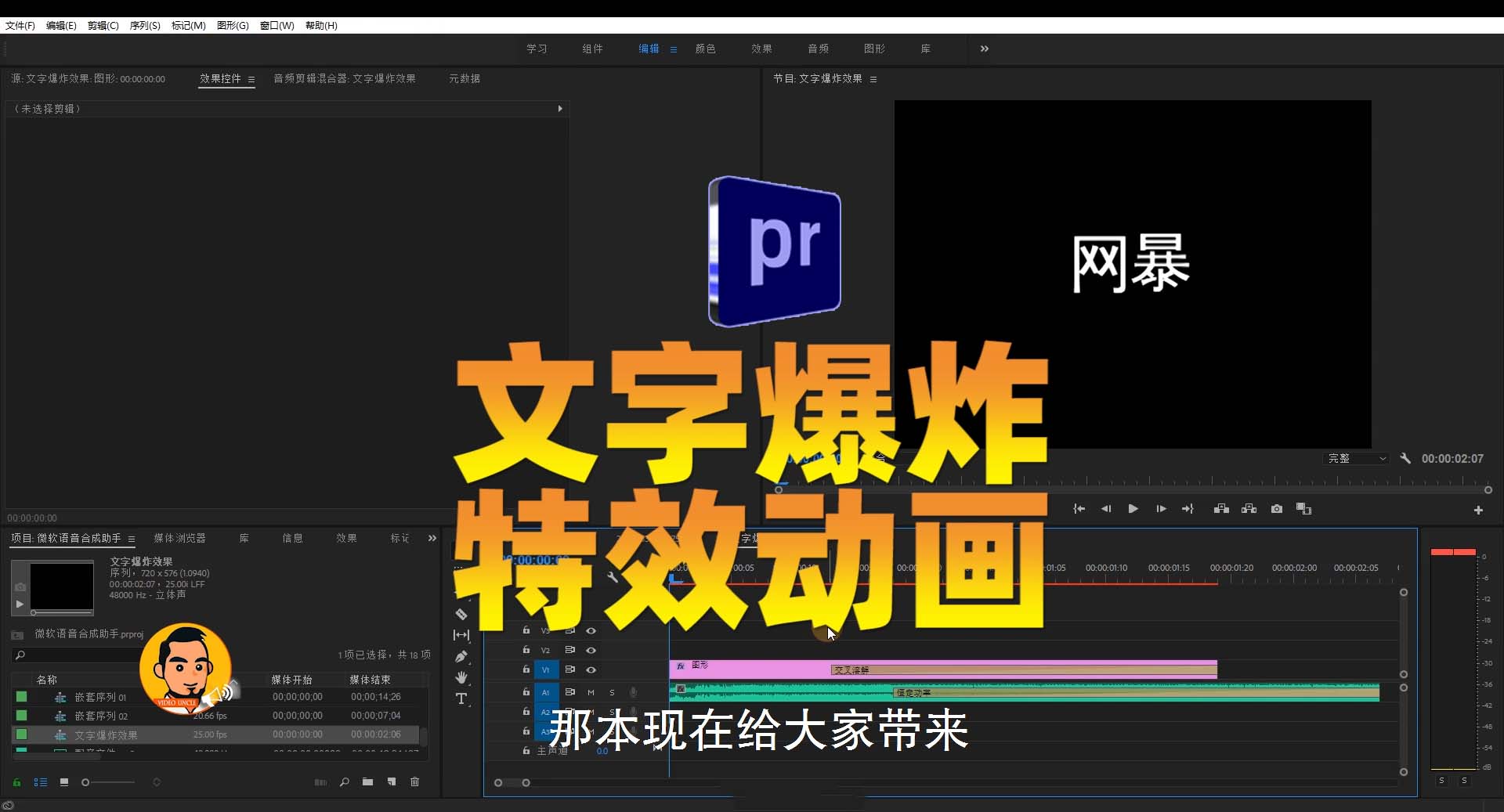Click the Find magnifier in project panel
Viewport: 1504px width, 812px height.
coord(344,781)
